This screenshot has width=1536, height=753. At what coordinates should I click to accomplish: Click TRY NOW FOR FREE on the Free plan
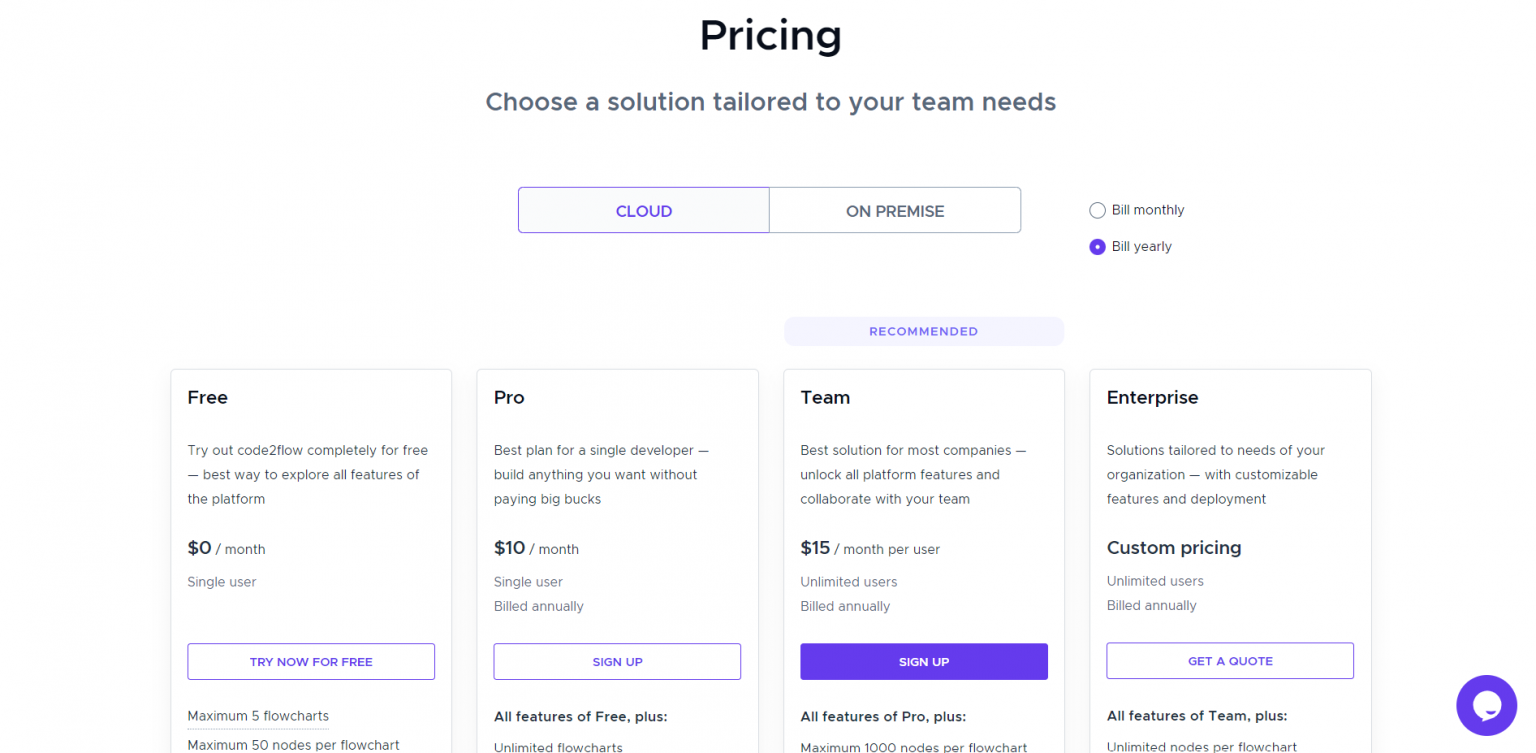point(311,661)
